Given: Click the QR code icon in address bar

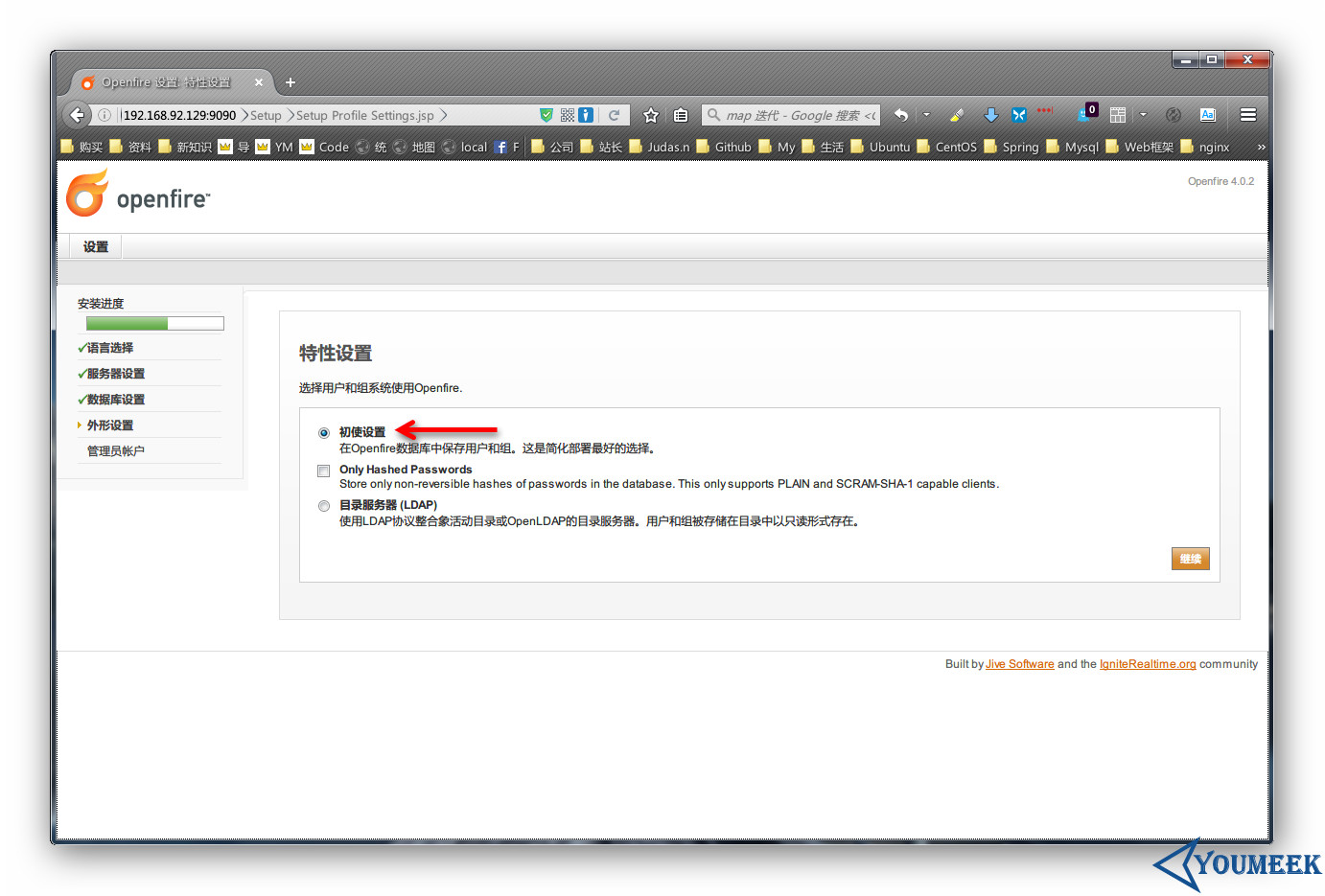Looking at the screenshot, I should pos(568,115).
